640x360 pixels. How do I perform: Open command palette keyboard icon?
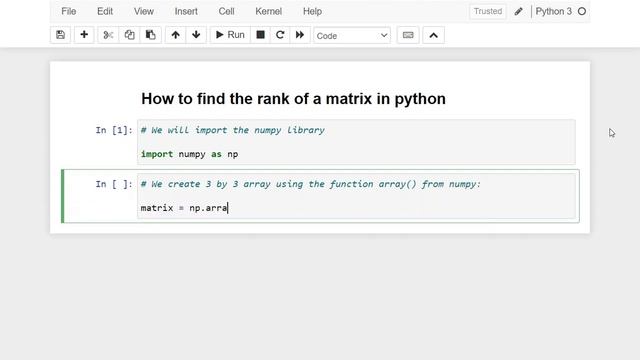pos(408,35)
